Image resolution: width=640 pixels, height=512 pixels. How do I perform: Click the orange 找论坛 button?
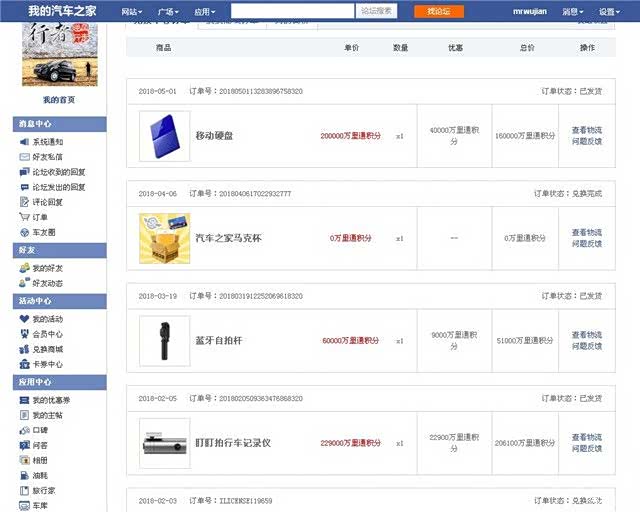(x=439, y=11)
